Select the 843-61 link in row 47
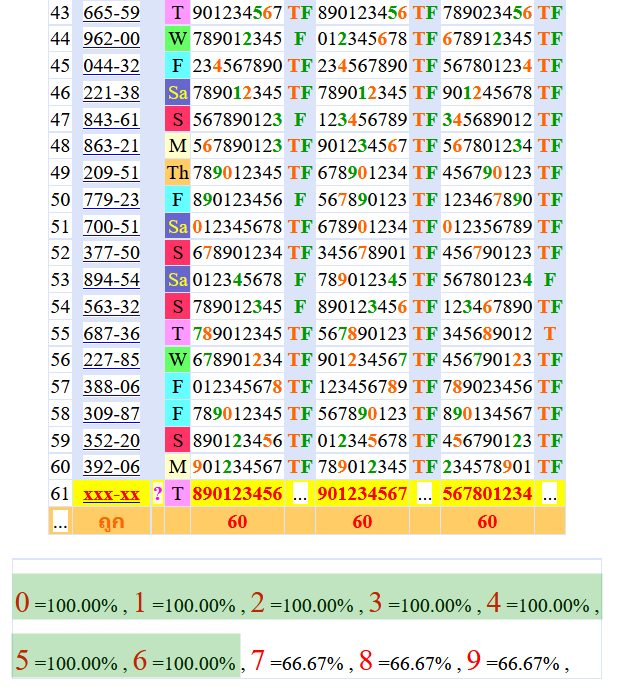Screen dimensions: 618x693 111,120
